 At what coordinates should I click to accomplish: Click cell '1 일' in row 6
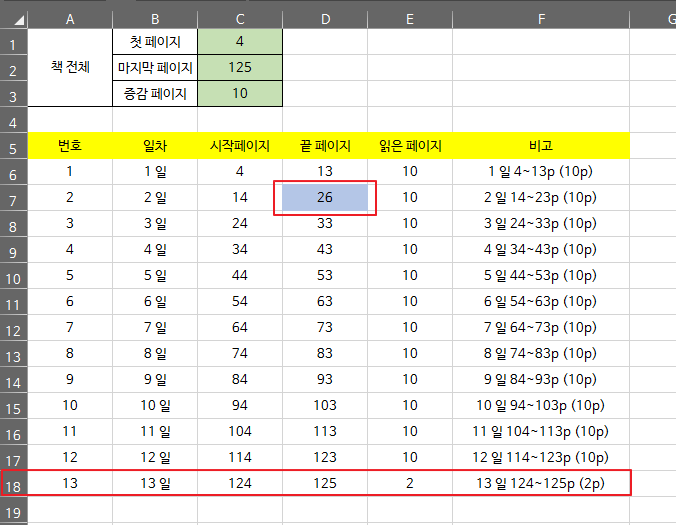tap(155, 172)
